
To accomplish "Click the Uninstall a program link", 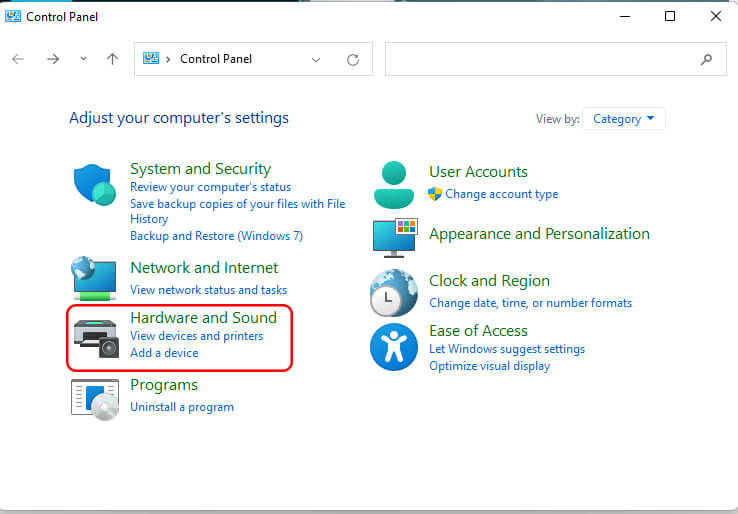I will (x=181, y=407).
